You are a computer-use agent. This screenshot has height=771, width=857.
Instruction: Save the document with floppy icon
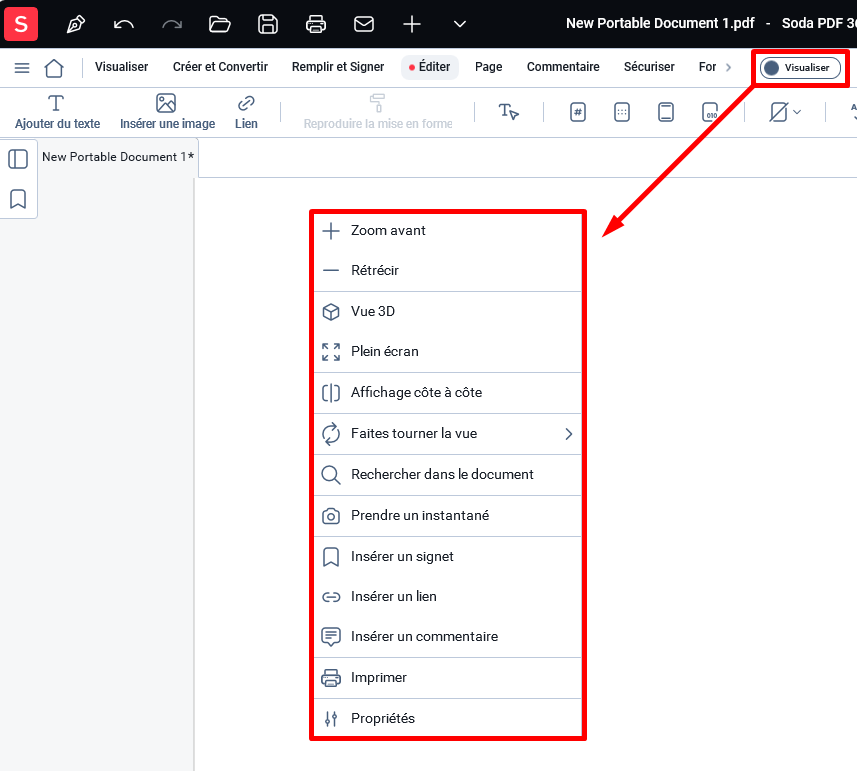click(268, 24)
